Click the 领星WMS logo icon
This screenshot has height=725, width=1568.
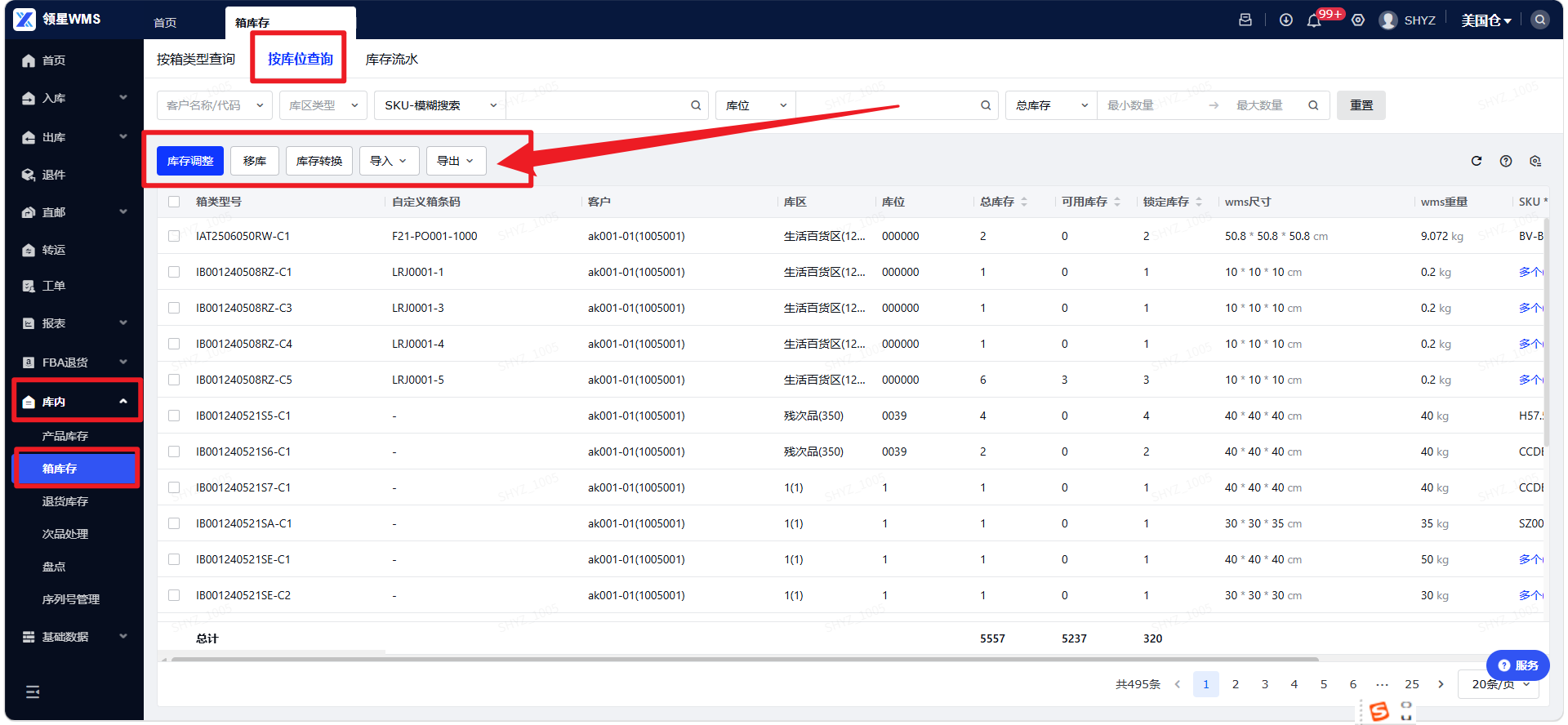[x=24, y=19]
